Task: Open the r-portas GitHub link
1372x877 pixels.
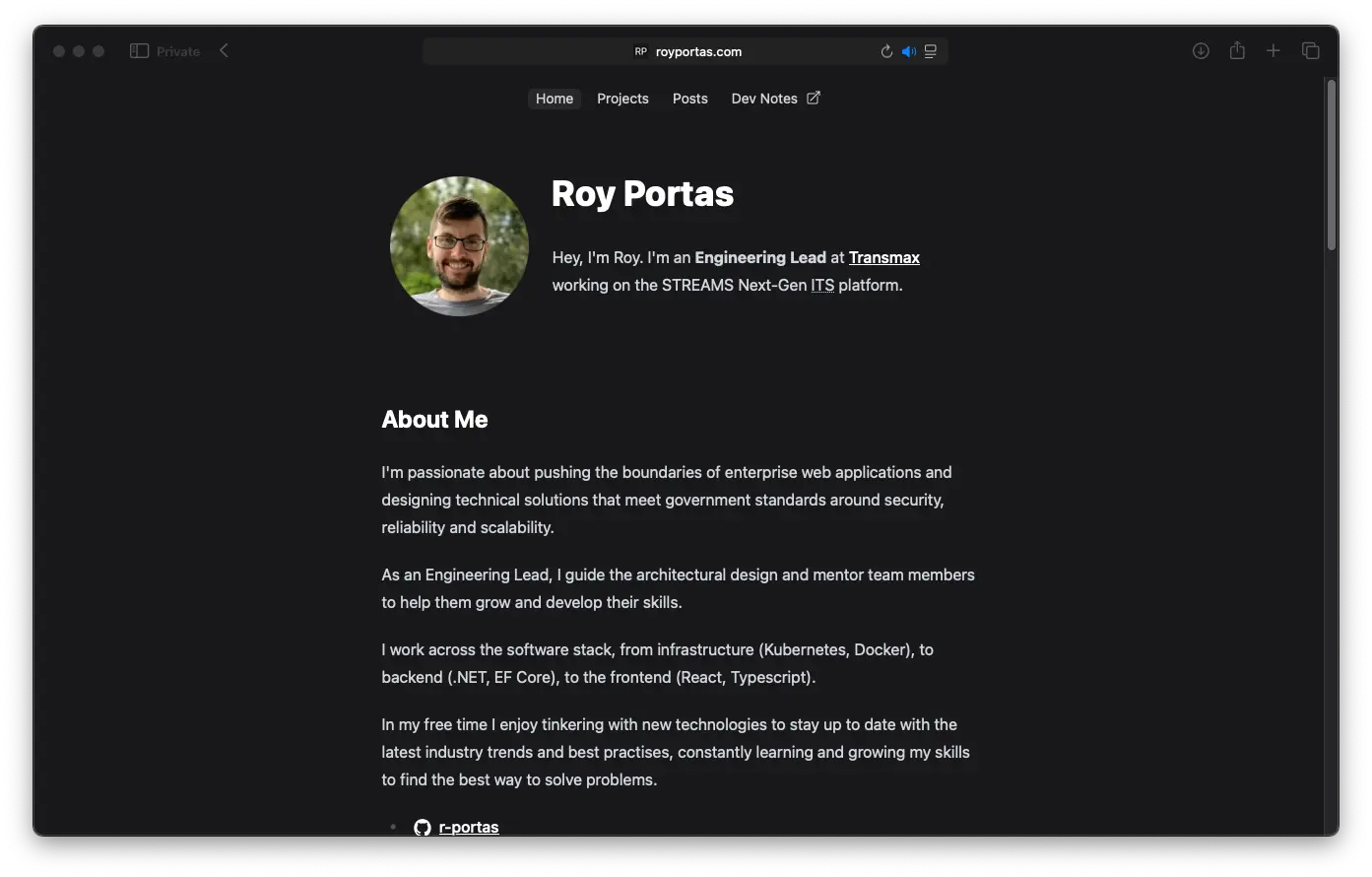Action: [x=469, y=827]
